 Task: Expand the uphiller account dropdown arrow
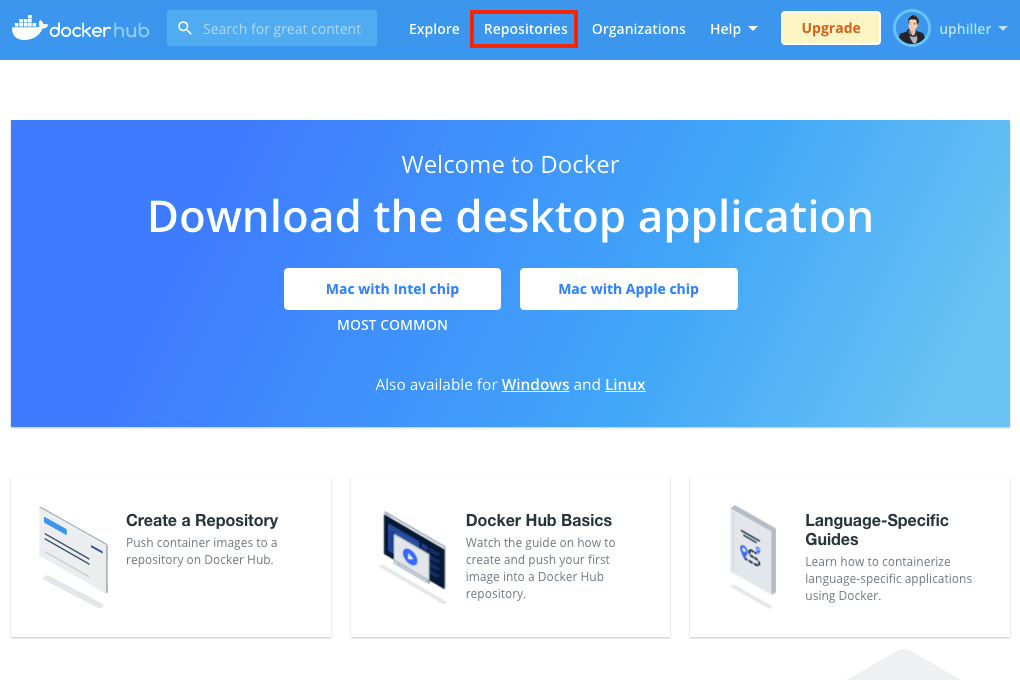coord(1002,29)
